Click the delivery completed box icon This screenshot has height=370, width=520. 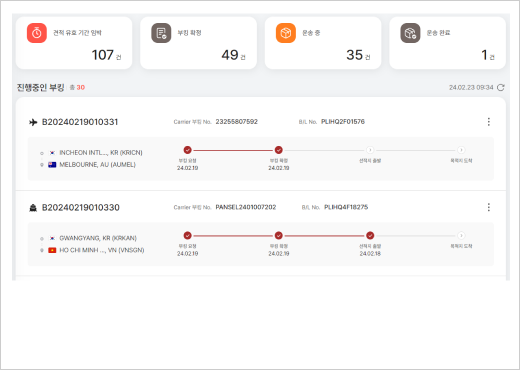410,33
